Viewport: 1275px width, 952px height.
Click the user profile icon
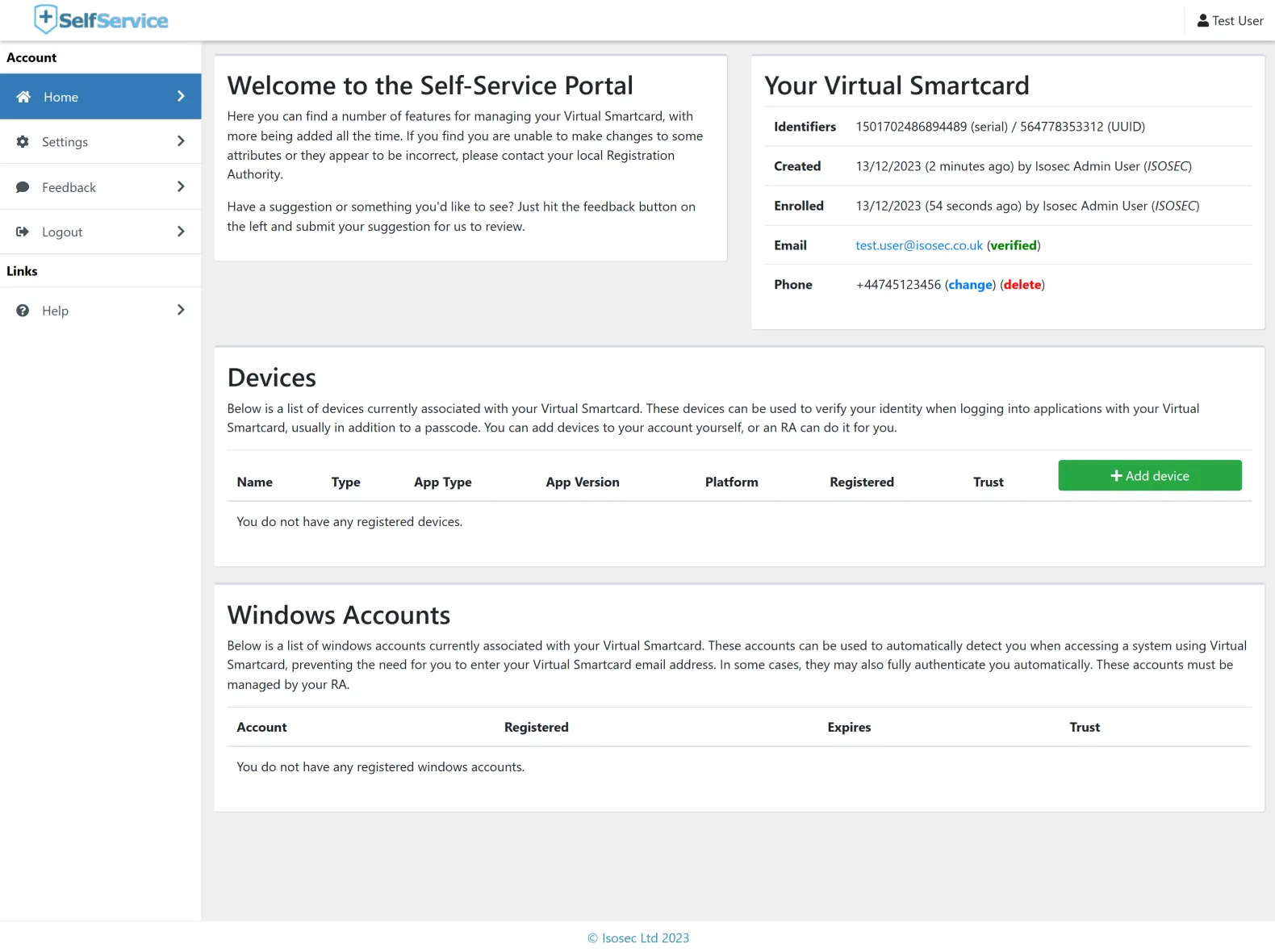point(1202,21)
